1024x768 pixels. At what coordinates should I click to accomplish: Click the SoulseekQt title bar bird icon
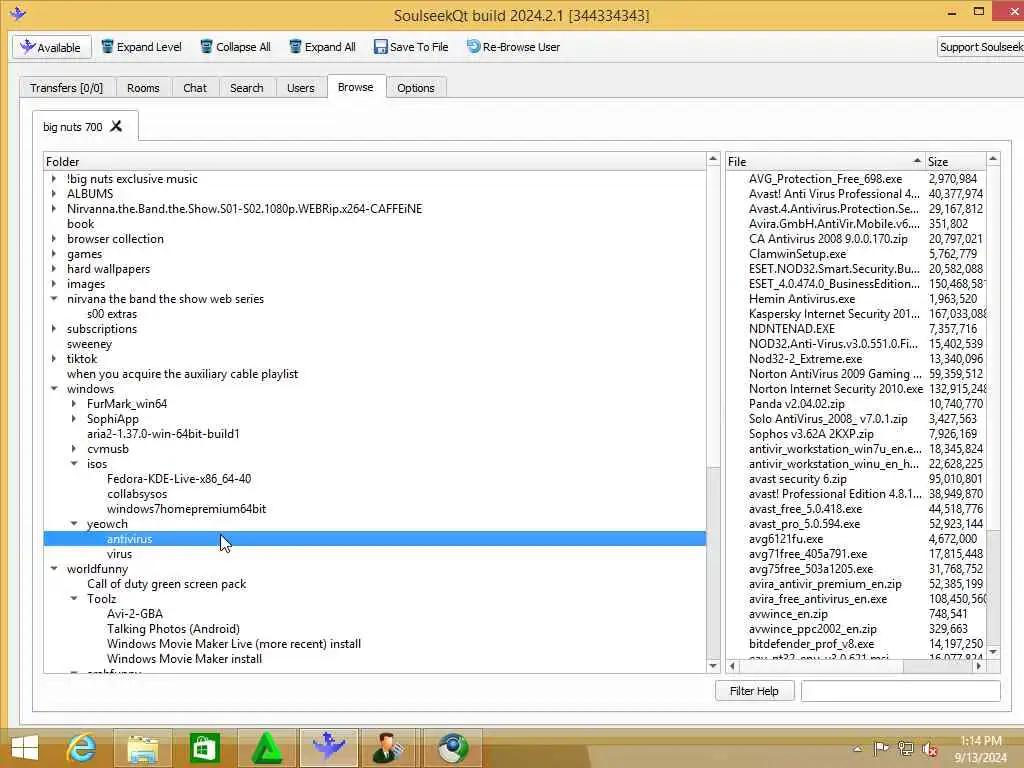(x=18, y=13)
